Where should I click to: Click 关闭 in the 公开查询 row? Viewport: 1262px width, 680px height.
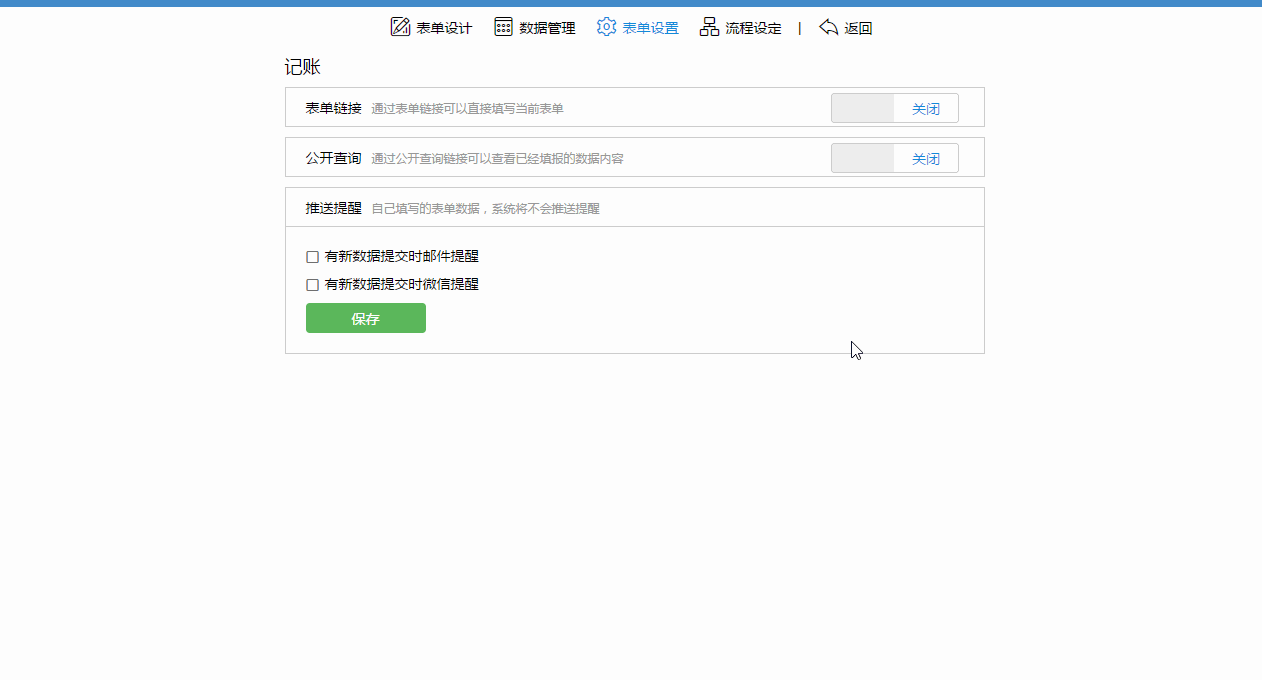coord(925,159)
